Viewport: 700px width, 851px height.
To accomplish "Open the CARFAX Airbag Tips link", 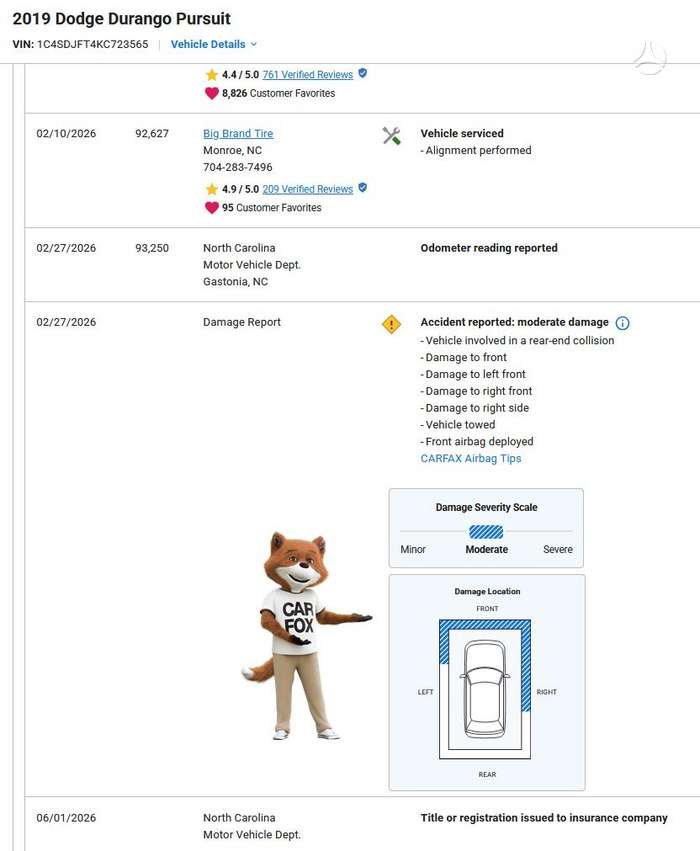I will tap(471, 458).
